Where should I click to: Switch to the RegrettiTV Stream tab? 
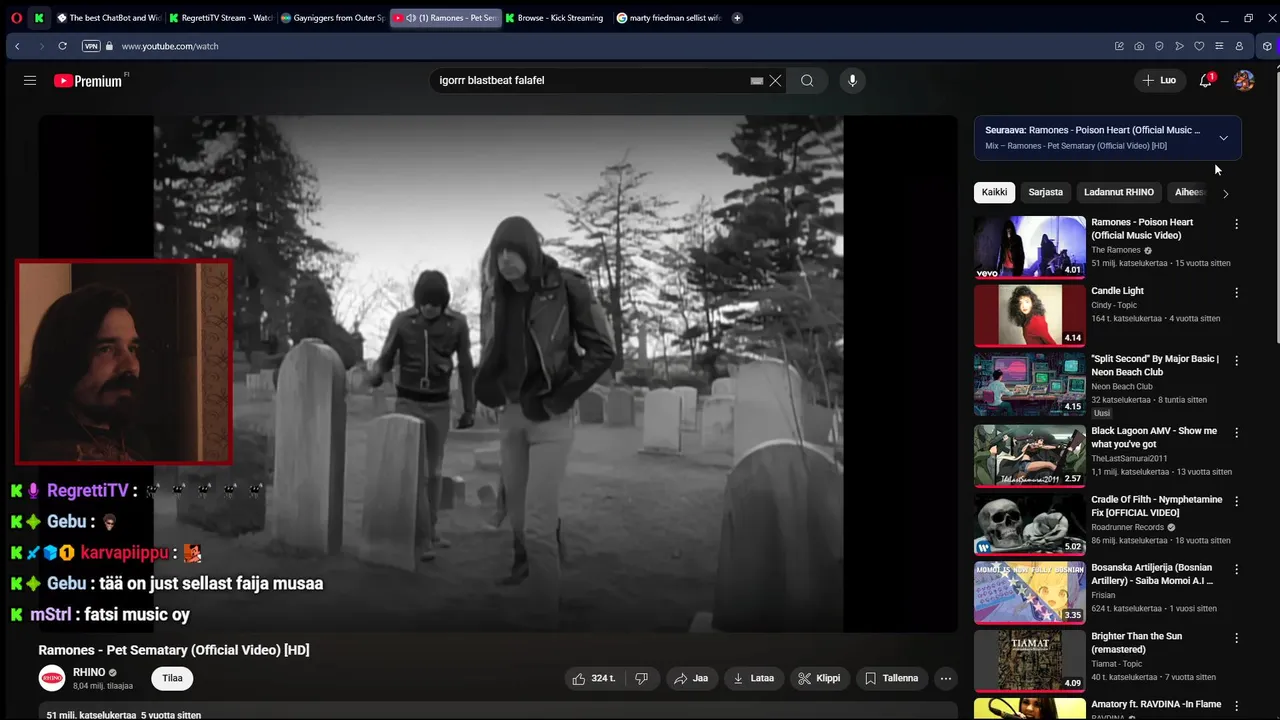(221, 18)
